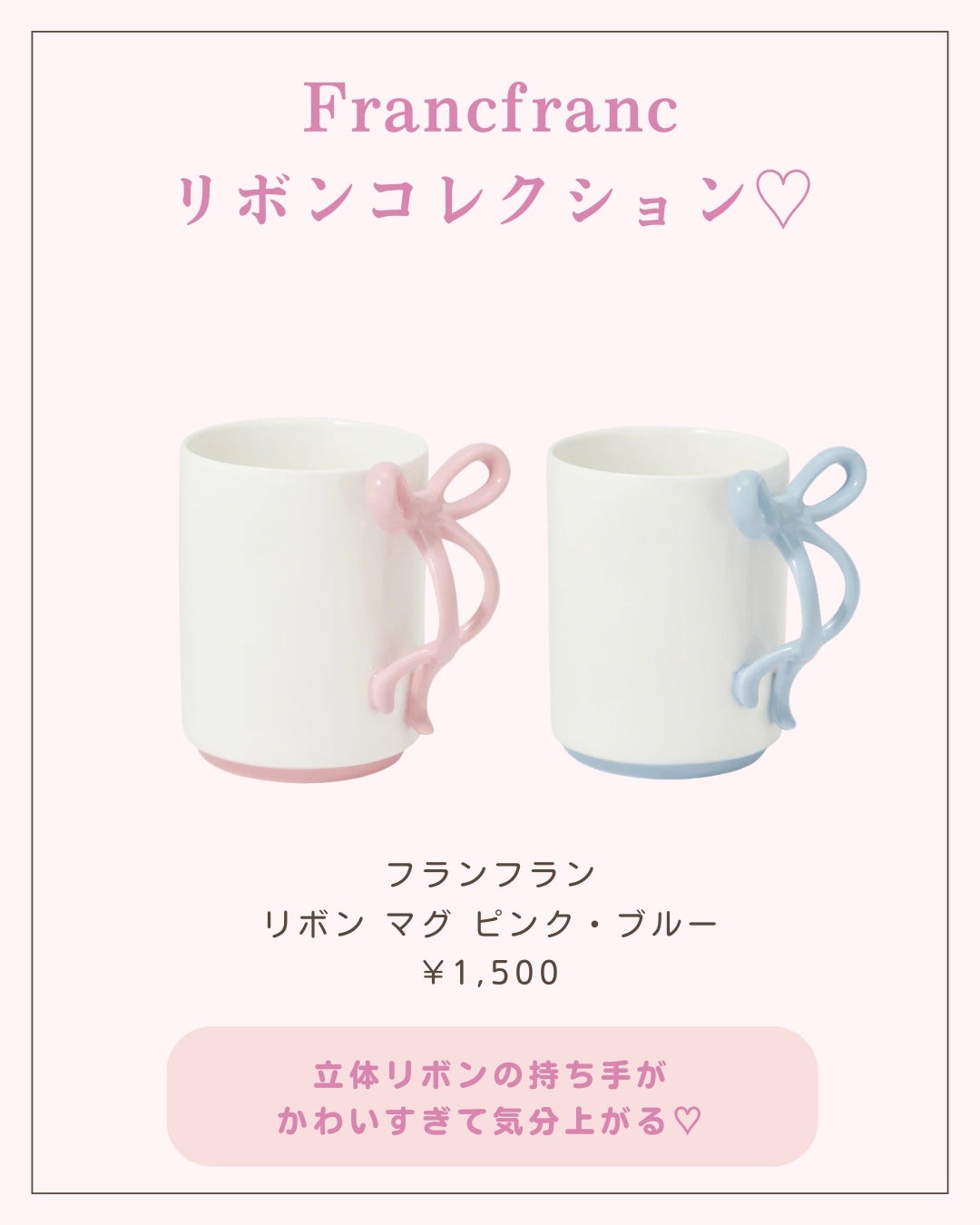Click the かわいすぎて気分上がる caption line
980x1225 pixels.
pyautogui.click(x=475, y=1122)
